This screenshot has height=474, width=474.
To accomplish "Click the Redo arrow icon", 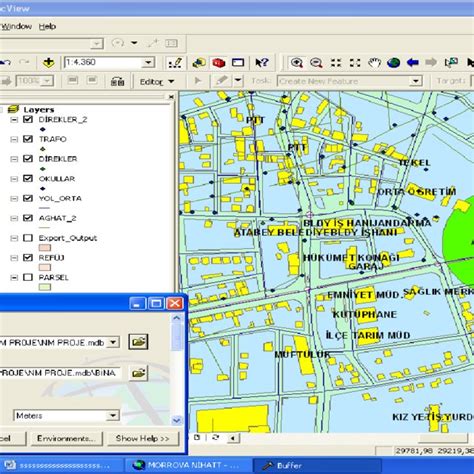I will tap(24, 62).
